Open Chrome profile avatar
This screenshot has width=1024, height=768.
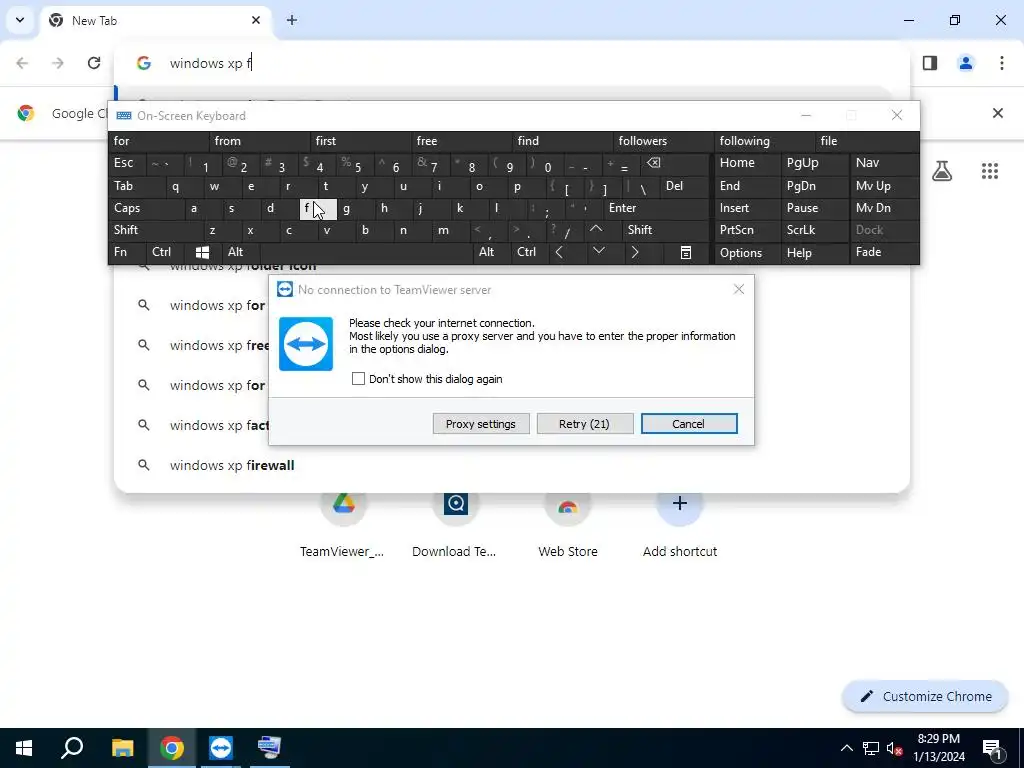pos(966,63)
